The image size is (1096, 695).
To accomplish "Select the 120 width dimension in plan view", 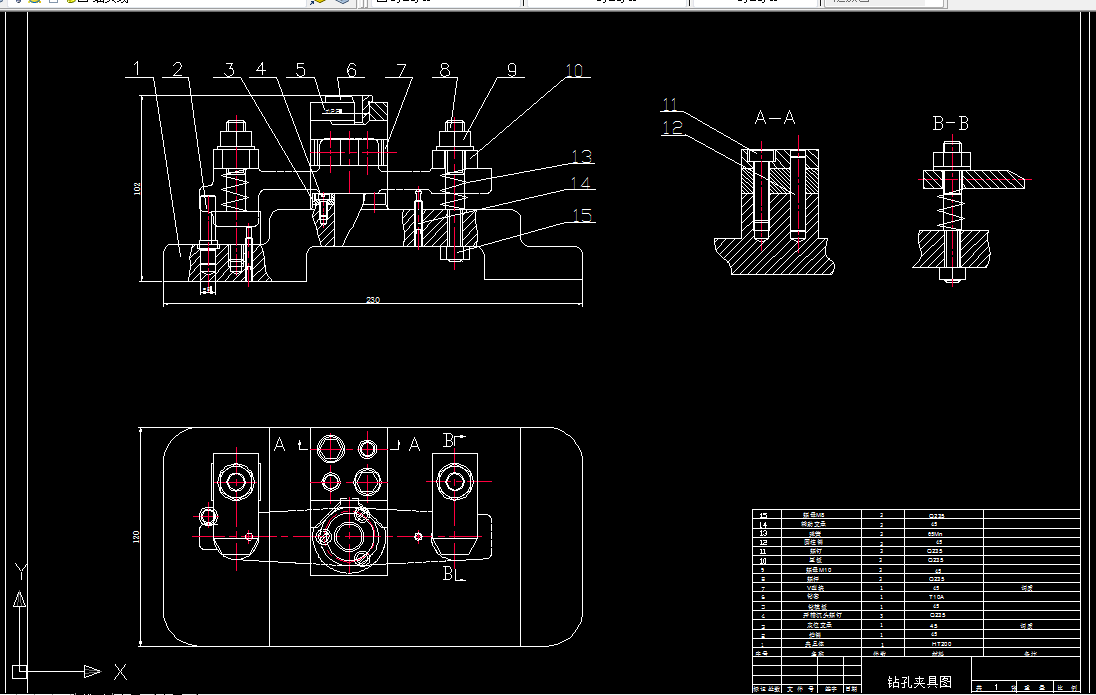I will coord(136,536).
